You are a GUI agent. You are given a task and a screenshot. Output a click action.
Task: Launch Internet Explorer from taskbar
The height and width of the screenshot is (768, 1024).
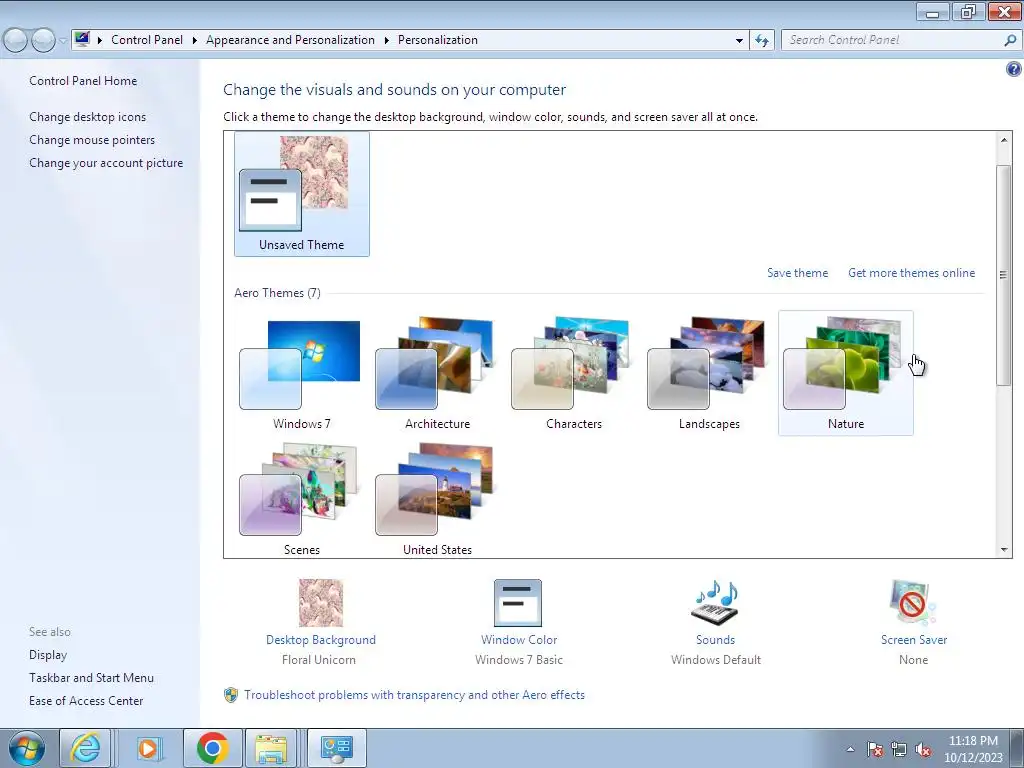click(86, 748)
